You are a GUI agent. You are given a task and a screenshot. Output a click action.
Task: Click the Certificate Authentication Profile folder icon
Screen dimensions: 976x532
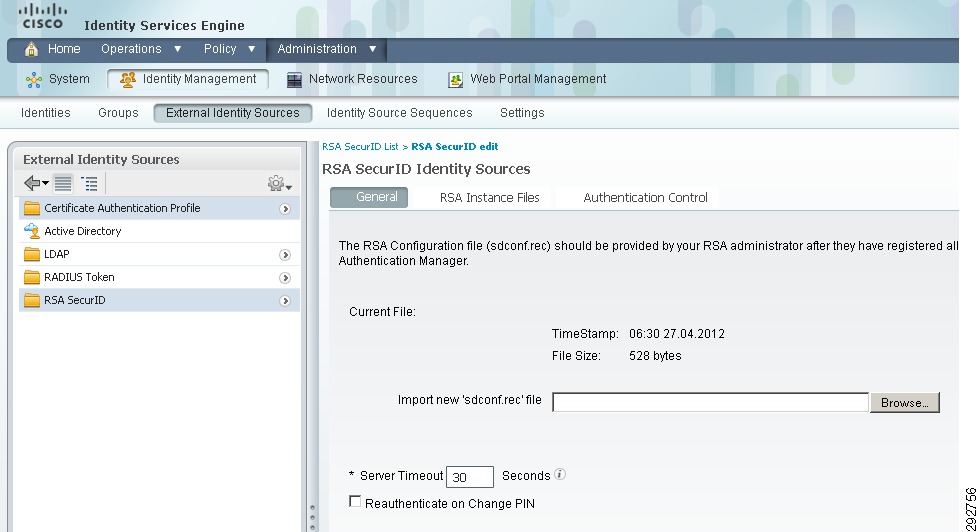pyautogui.click(x=32, y=208)
